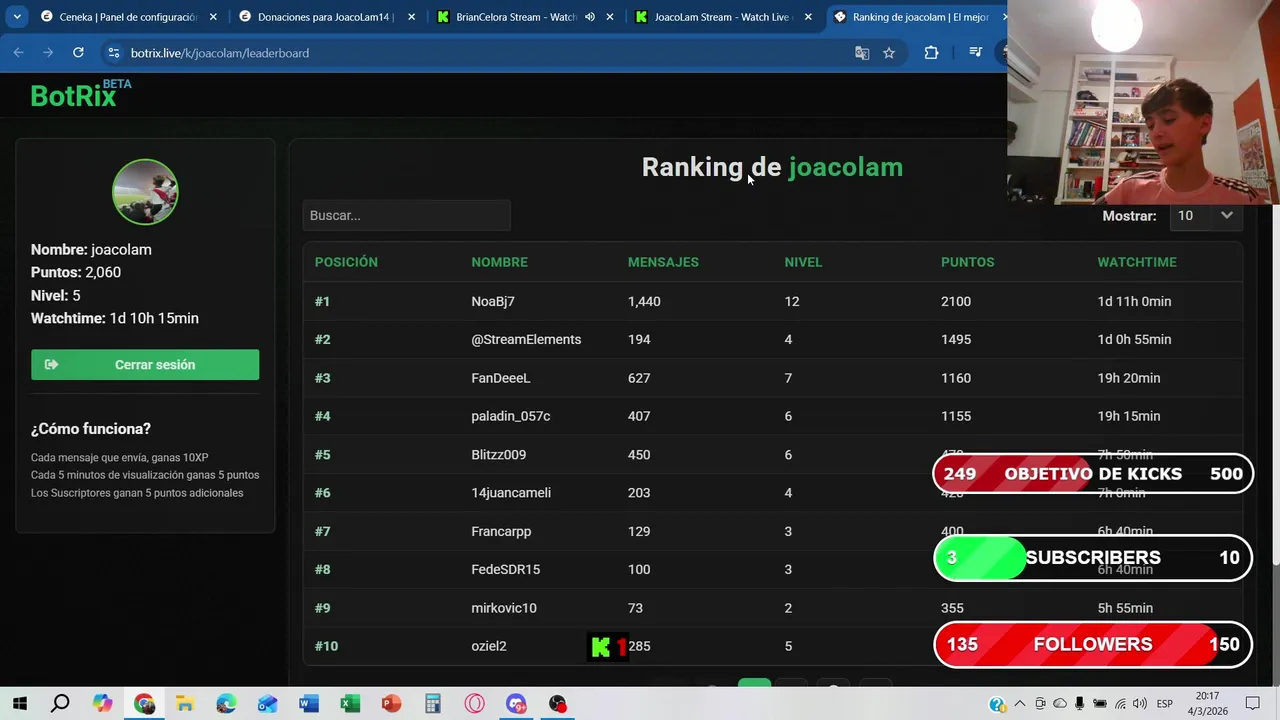Screen dimensions: 1280x720
Task: Open Microsoft Edge from the taskbar
Action: point(226,704)
